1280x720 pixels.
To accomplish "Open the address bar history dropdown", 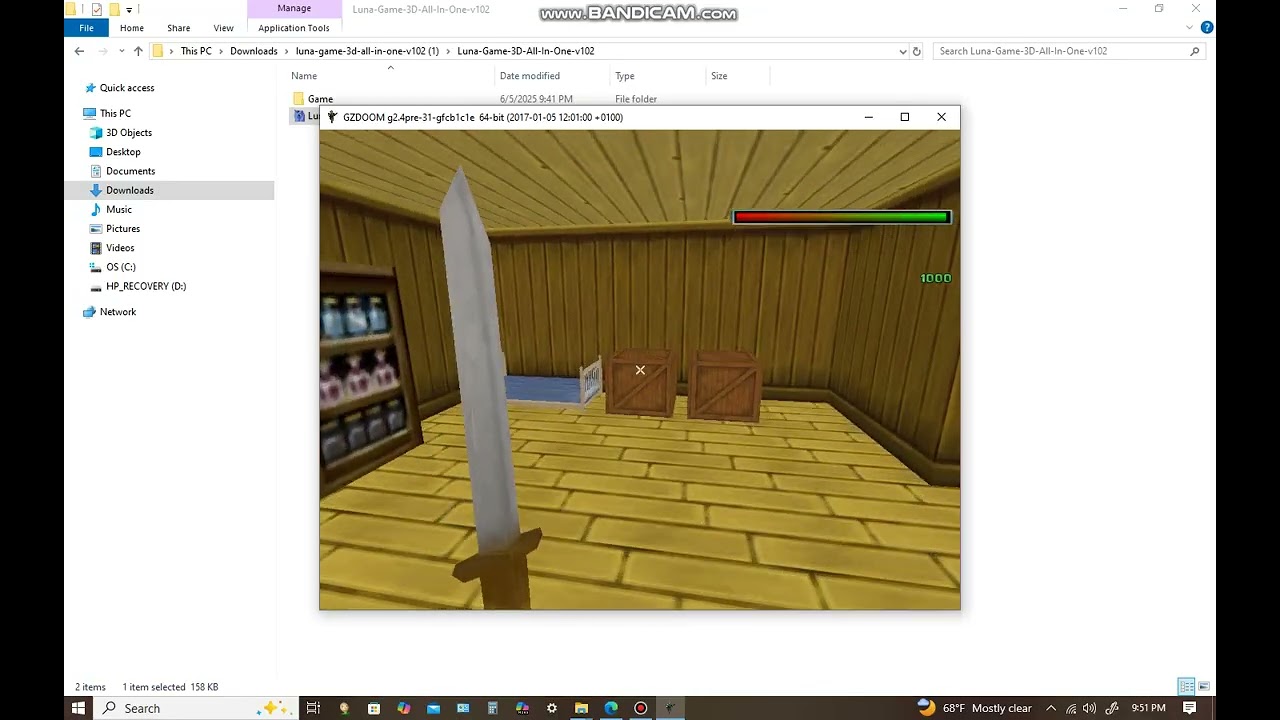I will point(903,51).
